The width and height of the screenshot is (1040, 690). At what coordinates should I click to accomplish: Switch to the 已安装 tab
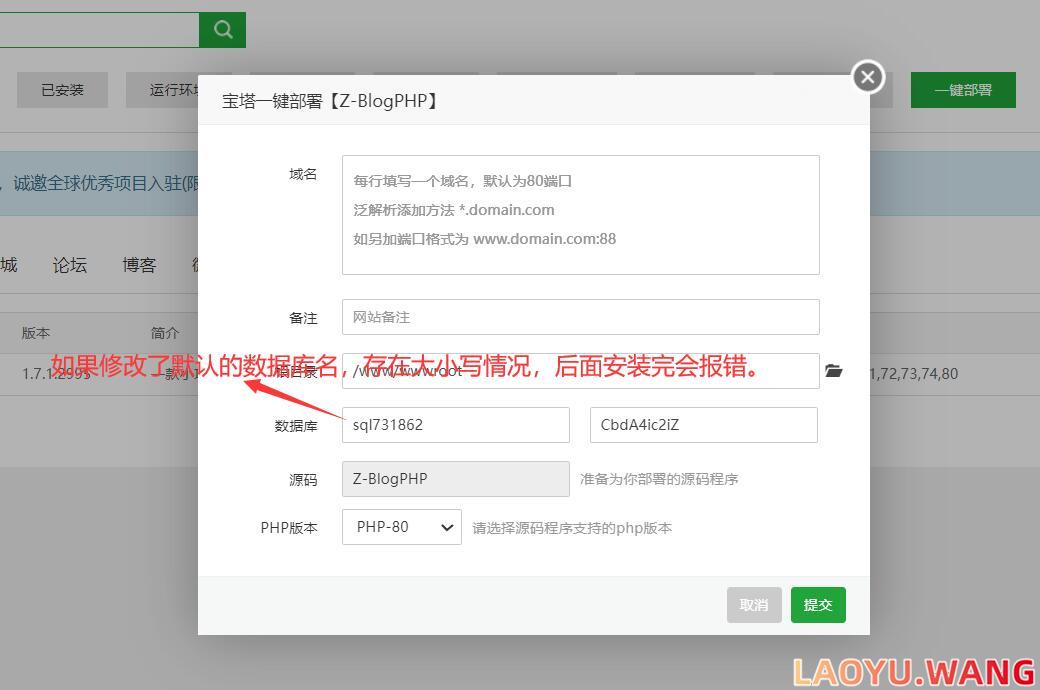[62, 89]
